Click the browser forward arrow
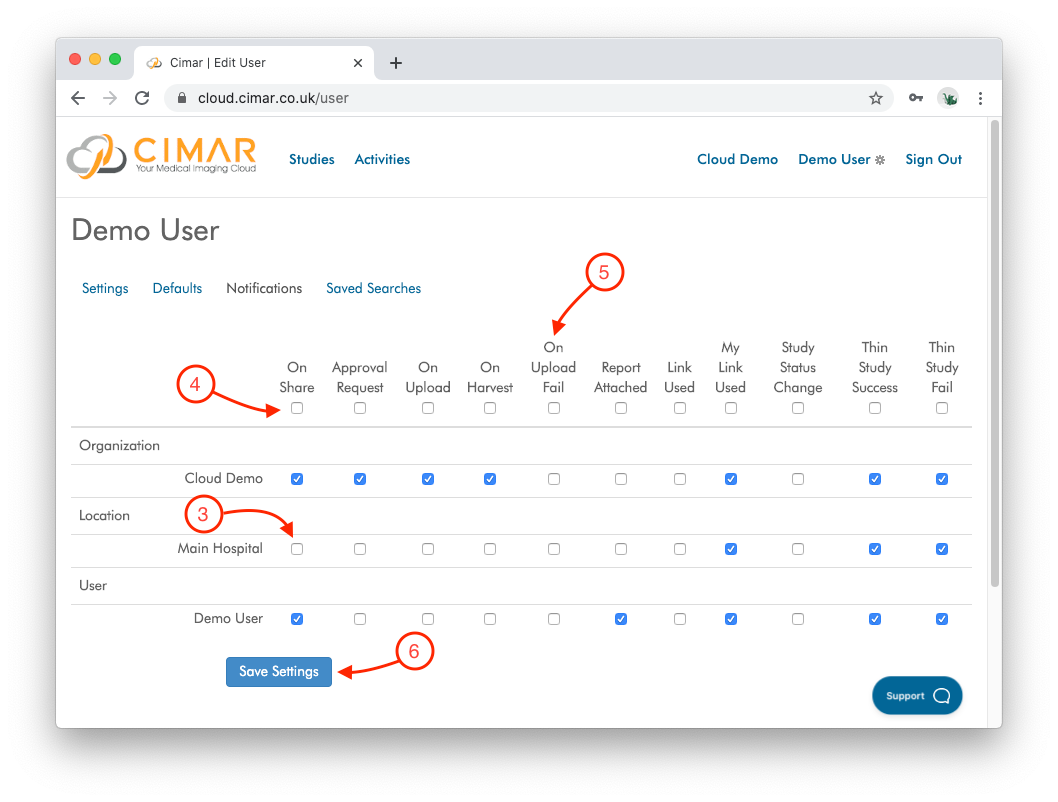This screenshot has height=802, width=1058. click(110, 98)
